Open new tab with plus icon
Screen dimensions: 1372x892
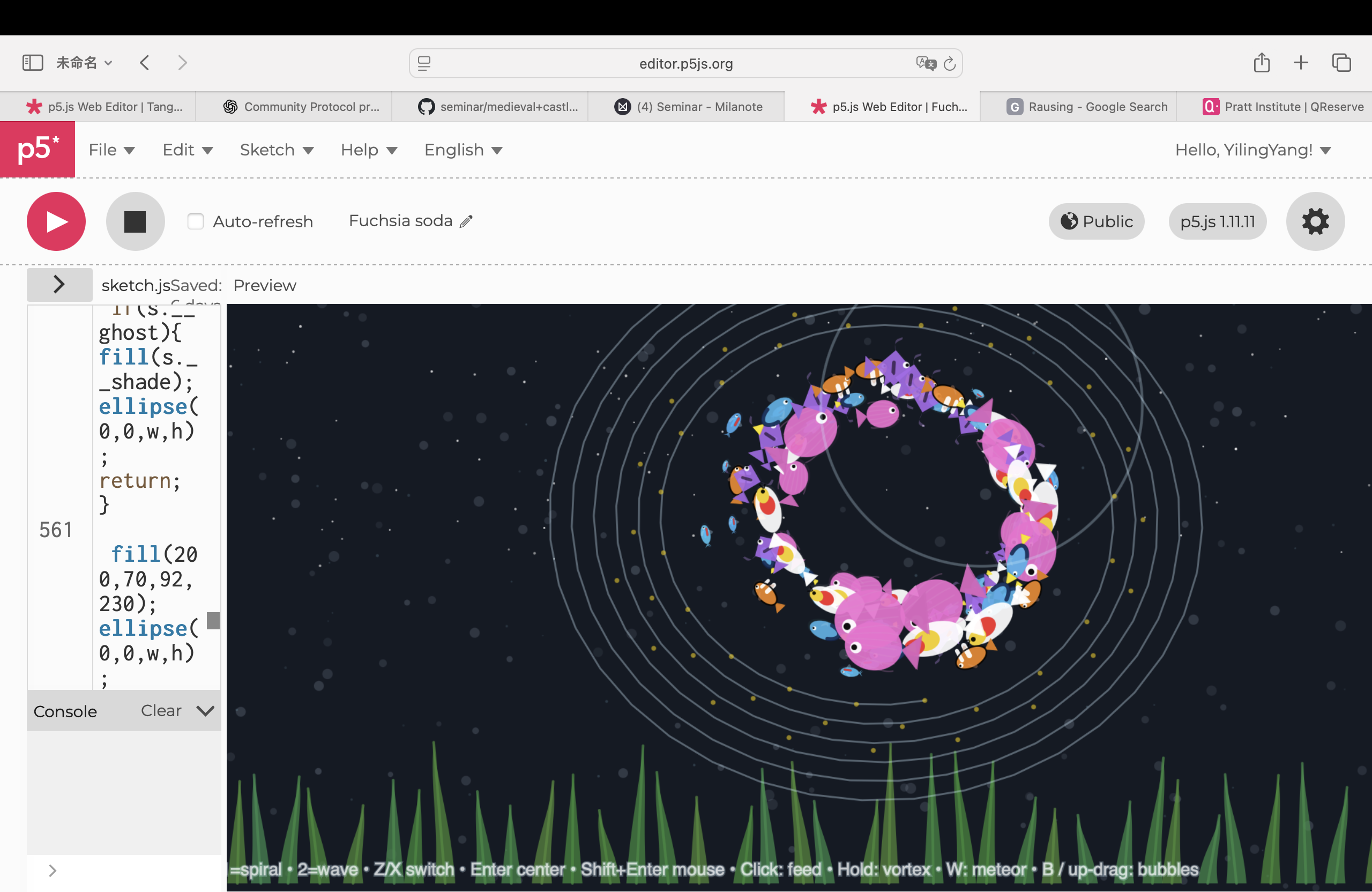1301,63
